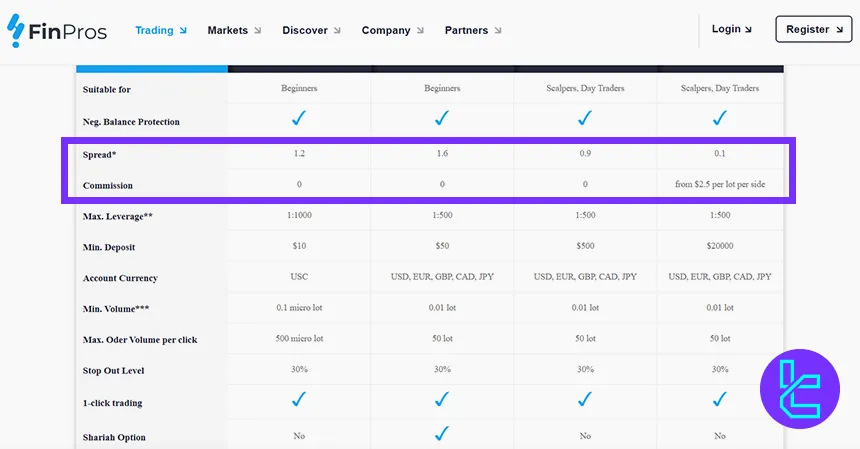Image resolution: width=860 pixels, height=449 pixels.
Task: Open the Company menu
Action: point(393,30)
